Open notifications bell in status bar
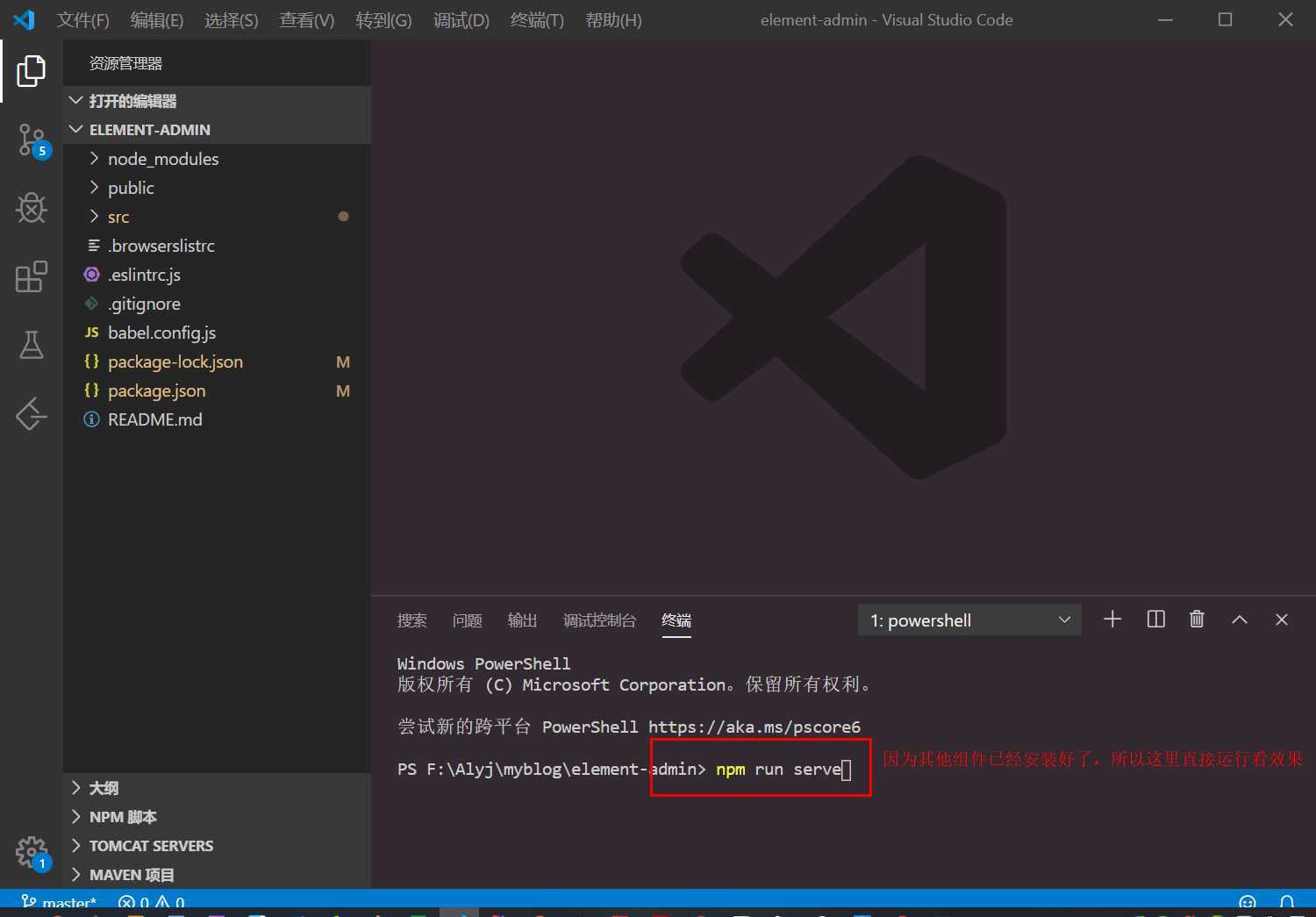1316x917 pixels. [1287, 902]
